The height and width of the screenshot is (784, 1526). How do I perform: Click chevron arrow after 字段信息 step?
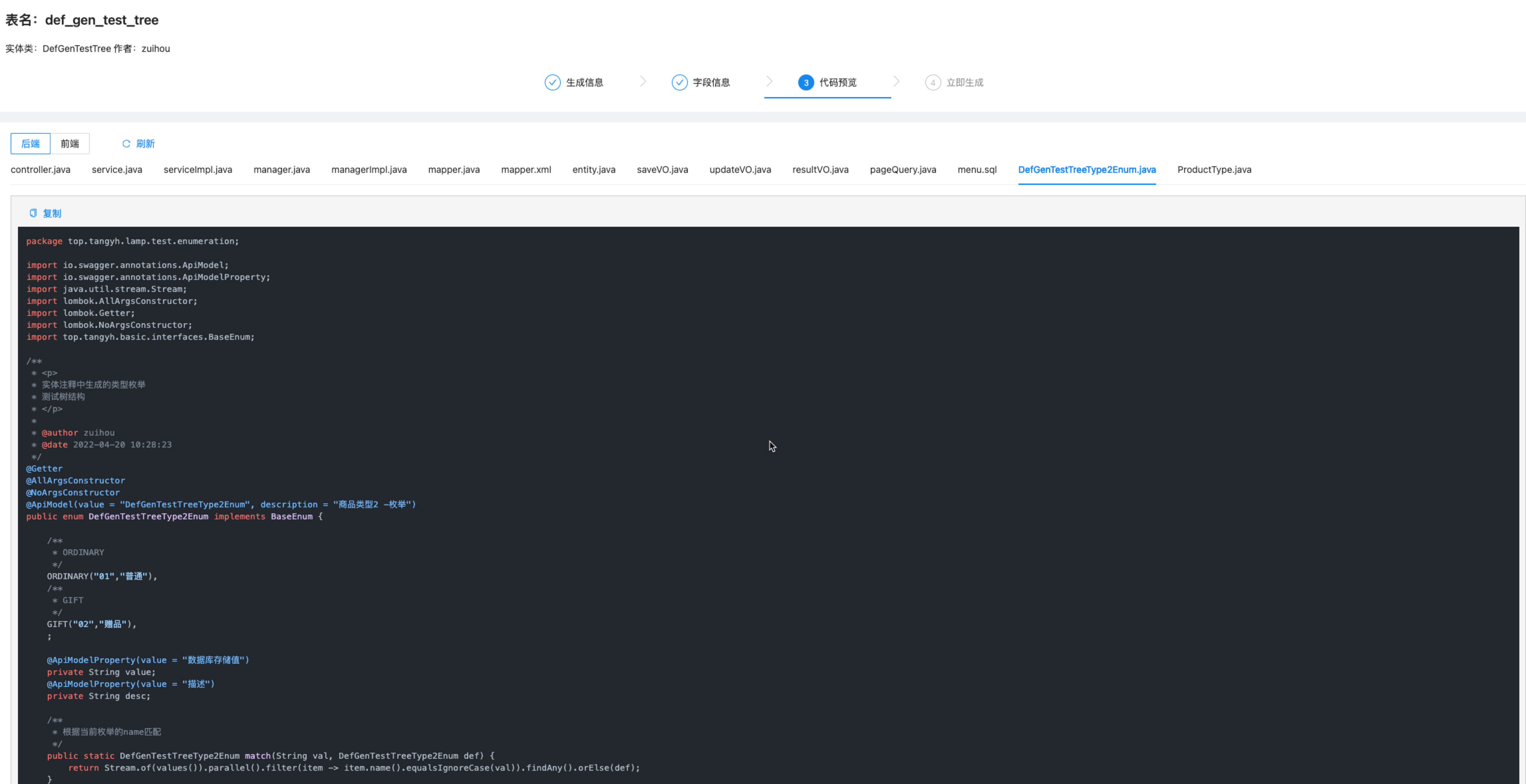[x=769, y=82]
